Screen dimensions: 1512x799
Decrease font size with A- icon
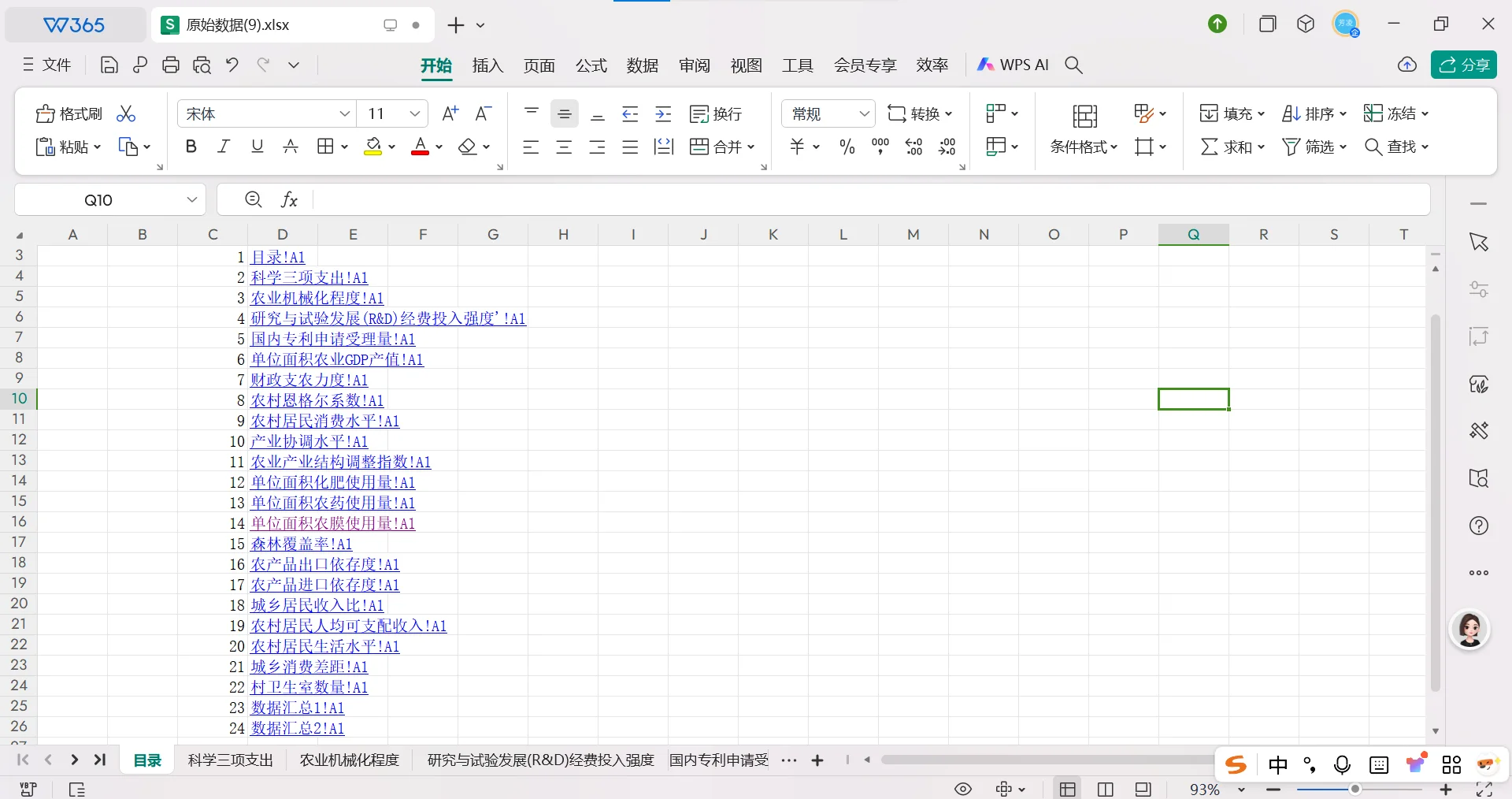[484, 113]
